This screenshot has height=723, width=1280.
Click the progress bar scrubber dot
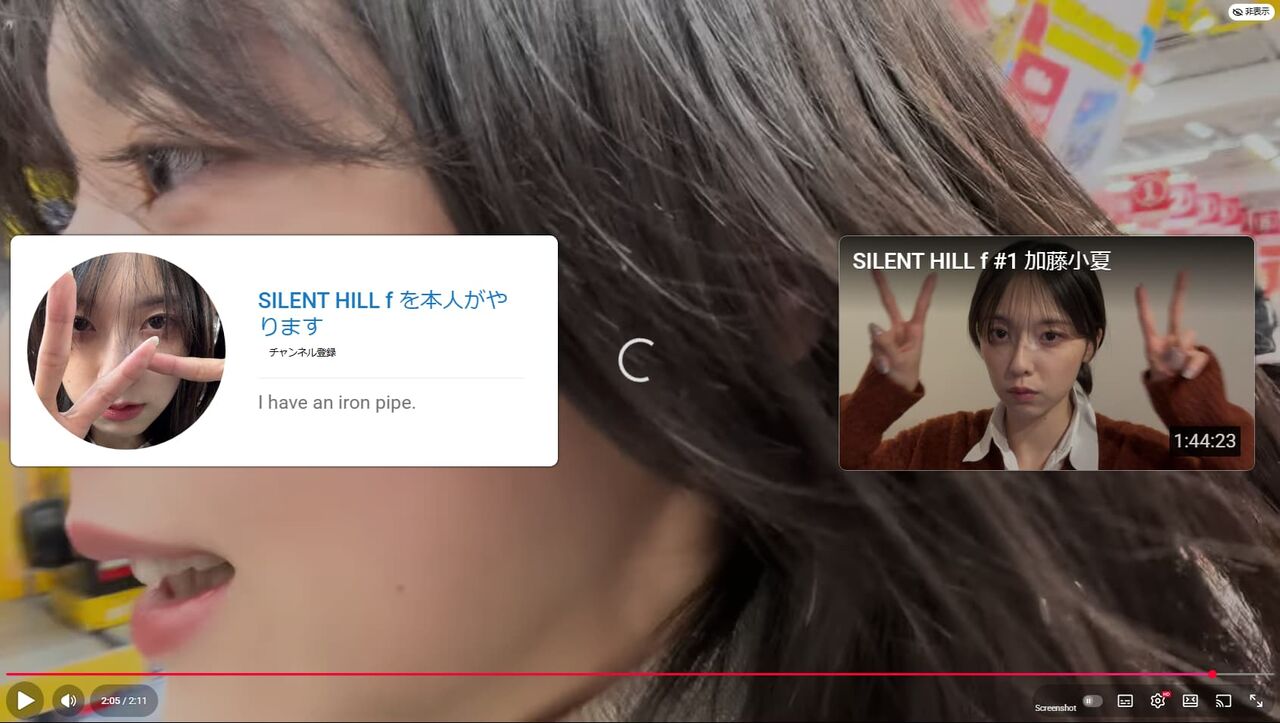1212,674
